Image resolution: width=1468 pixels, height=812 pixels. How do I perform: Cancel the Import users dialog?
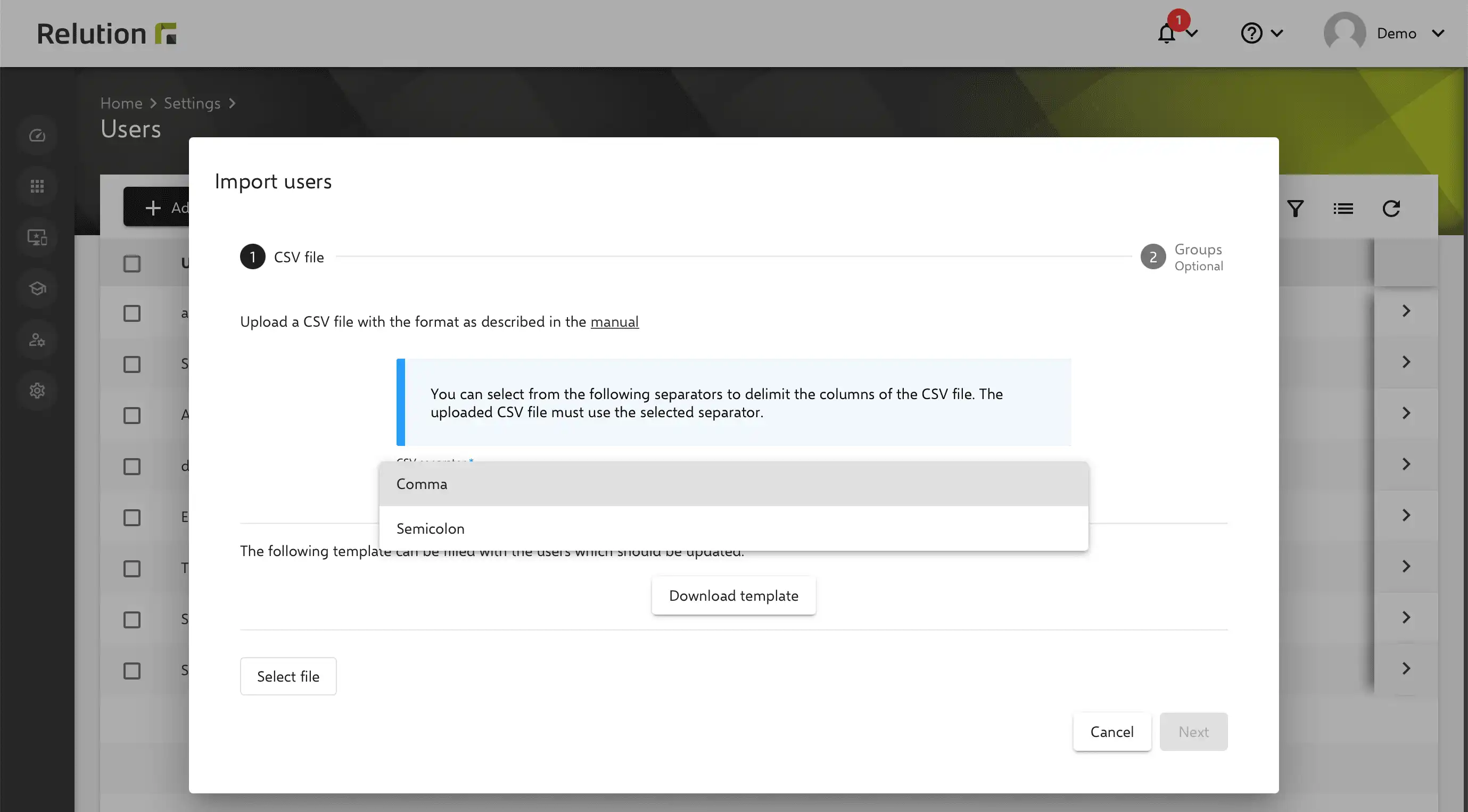pyautogui.click(x=1111, y=732)
